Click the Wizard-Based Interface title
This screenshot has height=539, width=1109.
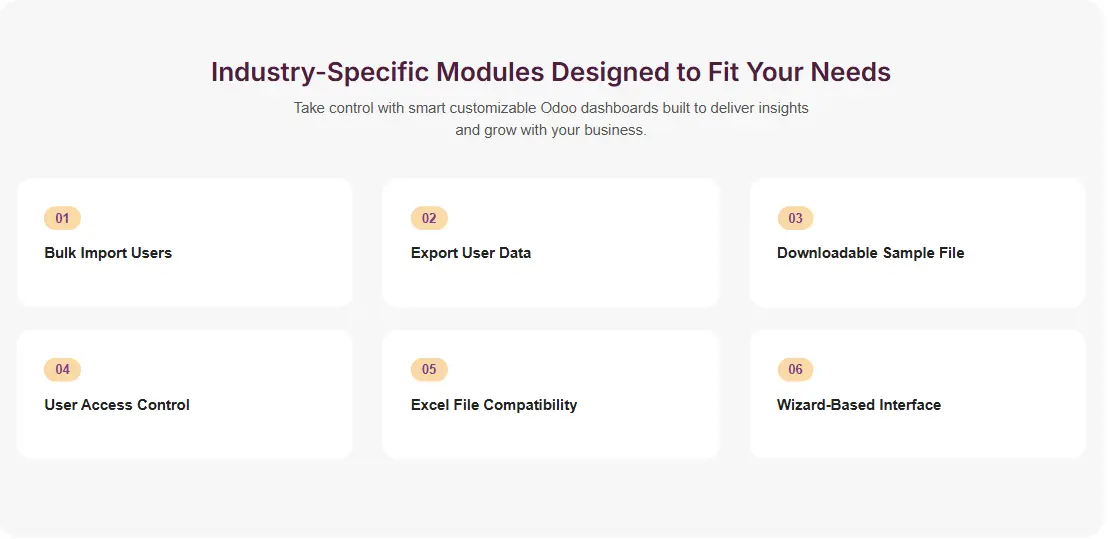[x=858, y=405]
